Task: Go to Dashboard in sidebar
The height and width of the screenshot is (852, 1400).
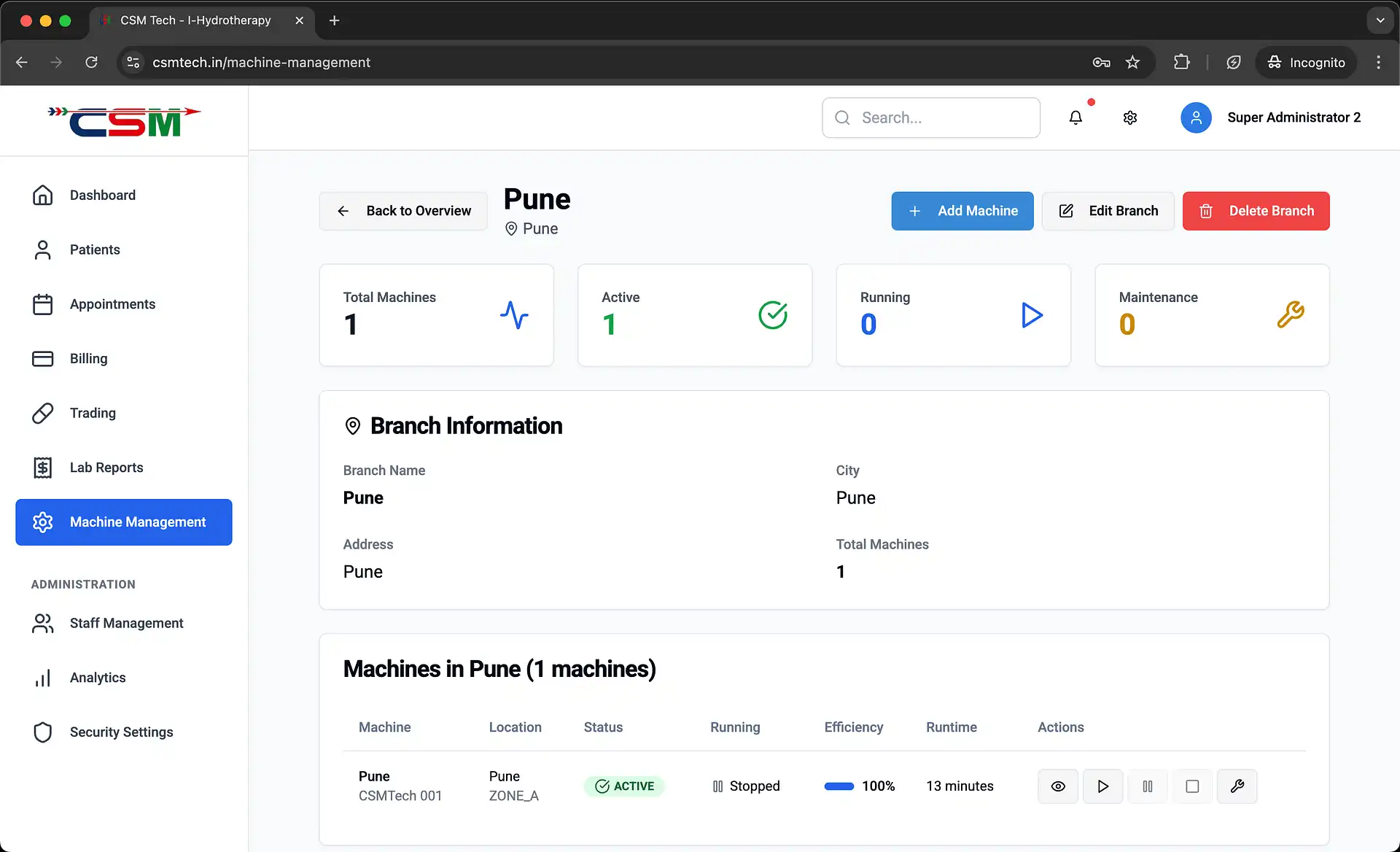Action: [124, 195]
